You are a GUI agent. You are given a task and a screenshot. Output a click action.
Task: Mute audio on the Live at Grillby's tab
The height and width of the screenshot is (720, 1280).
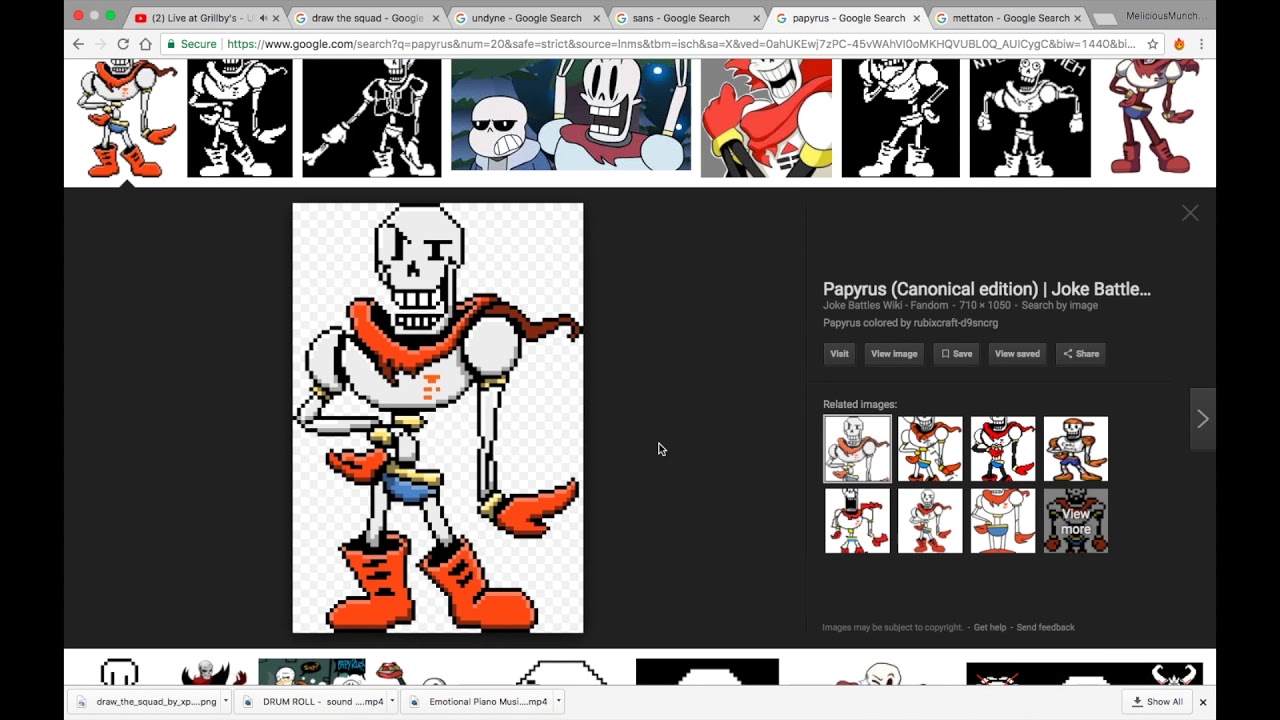pos(263,18)
